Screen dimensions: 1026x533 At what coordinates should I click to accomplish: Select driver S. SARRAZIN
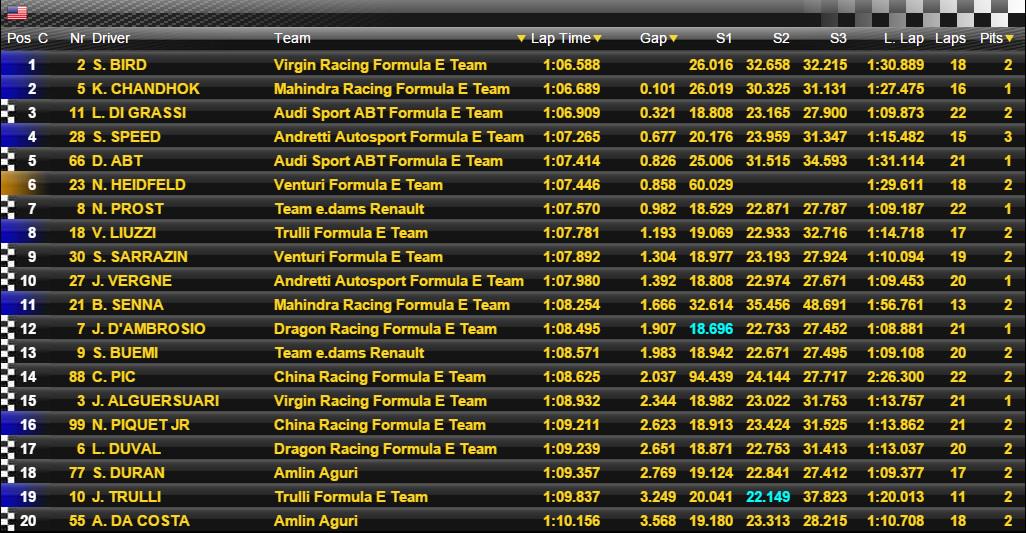coord(140,256)
